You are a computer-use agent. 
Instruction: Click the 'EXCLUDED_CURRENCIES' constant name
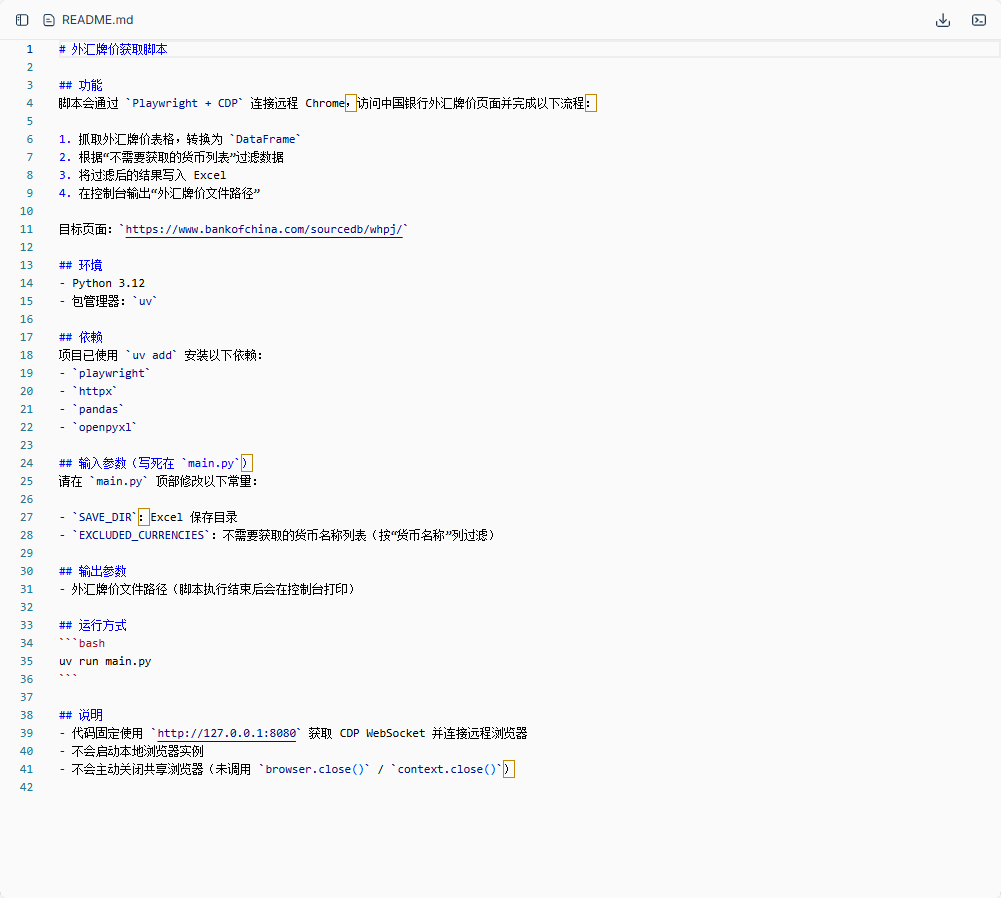tap(141, 535)
